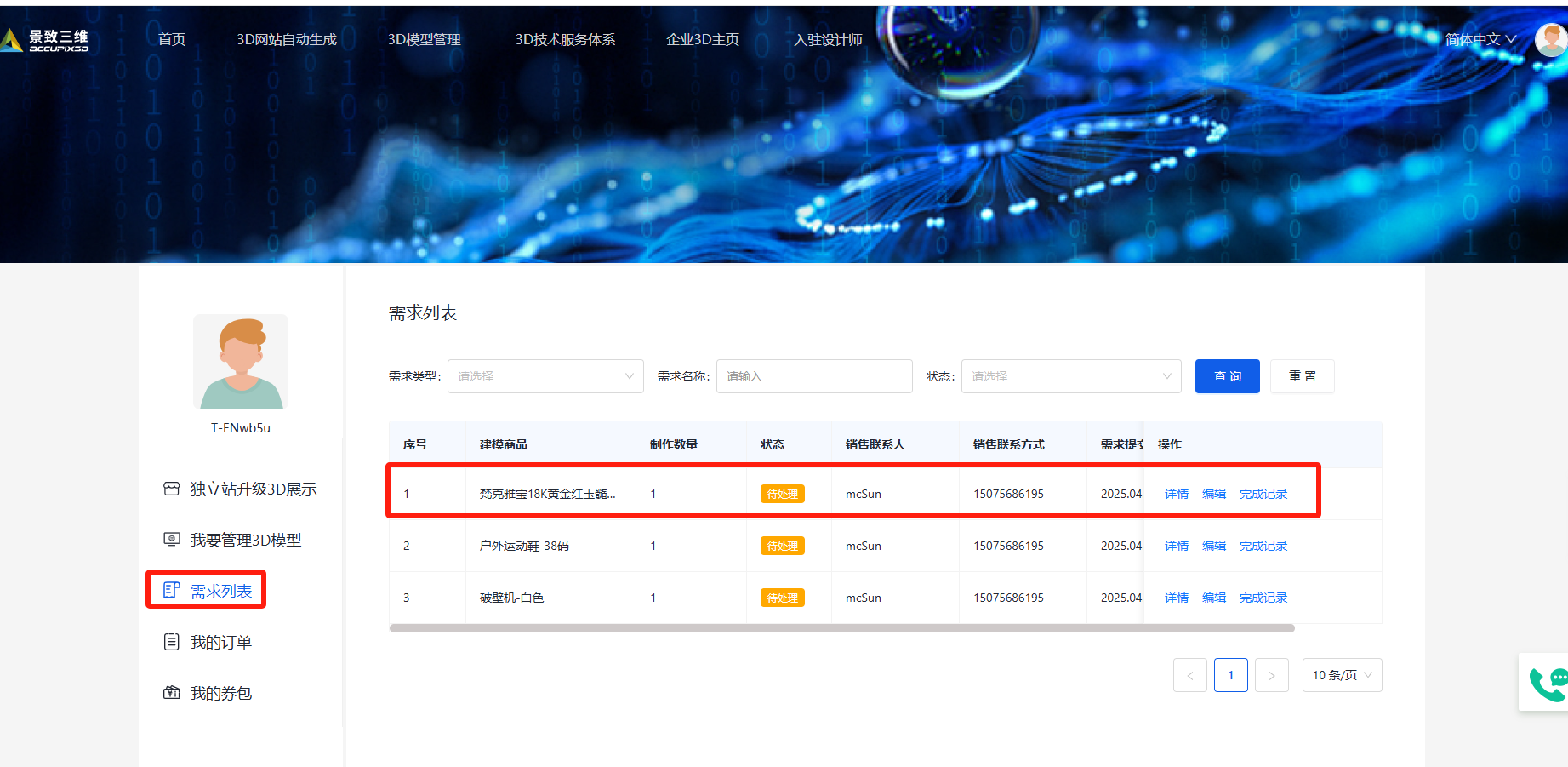Expand the 需求类型 dropdown
Viewport: 1568px width, 767px height.
click(x=545, y=376)
